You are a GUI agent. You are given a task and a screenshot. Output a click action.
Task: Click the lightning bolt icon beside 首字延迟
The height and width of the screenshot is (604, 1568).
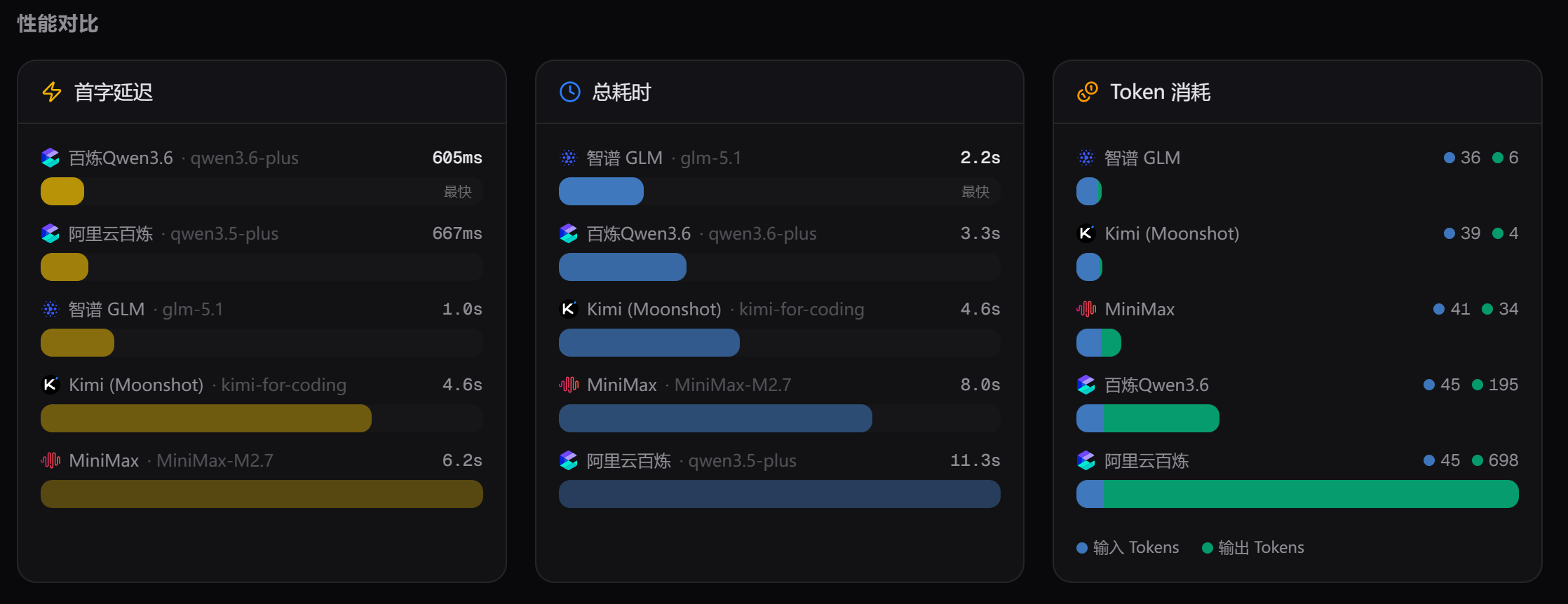pyautogui.click(x=52, y=92)
